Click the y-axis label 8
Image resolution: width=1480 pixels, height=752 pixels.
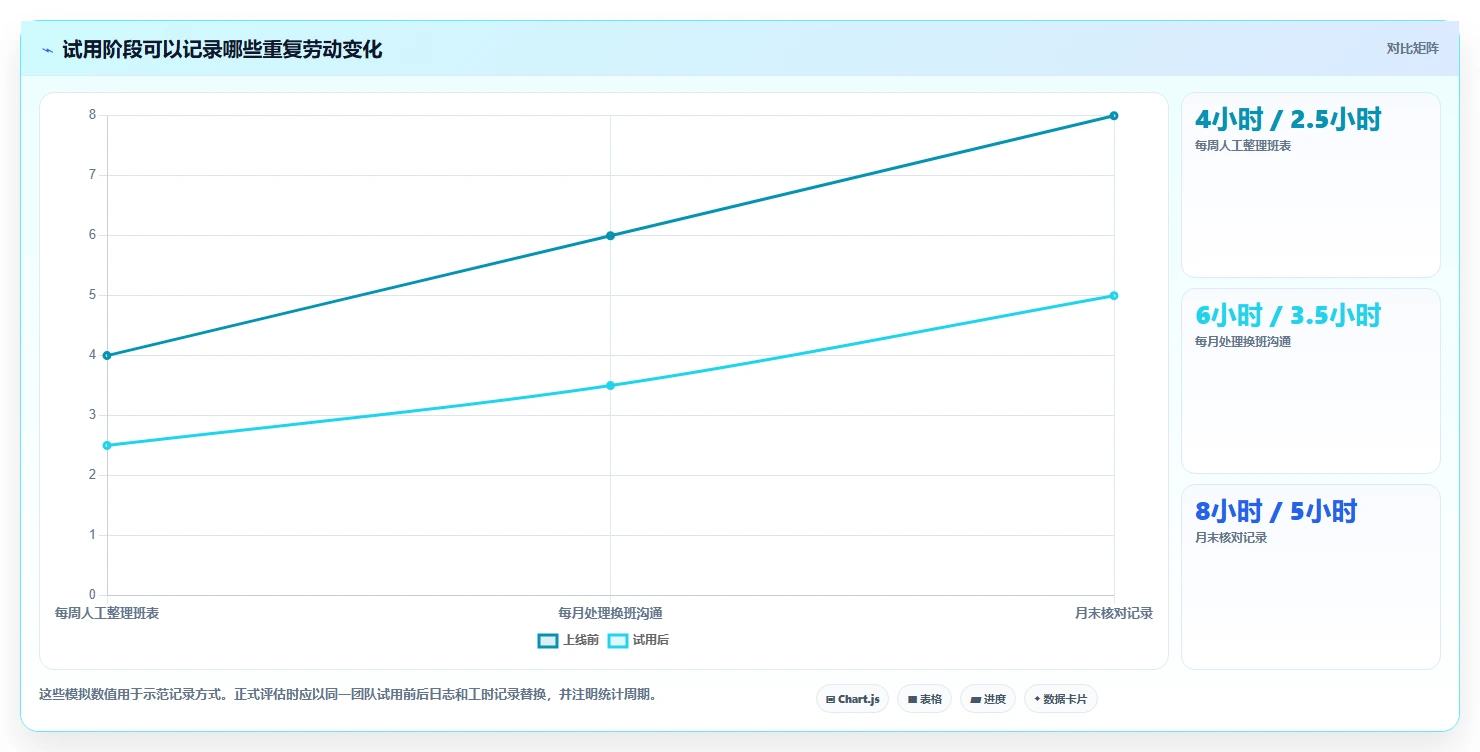tap(92, 115)
